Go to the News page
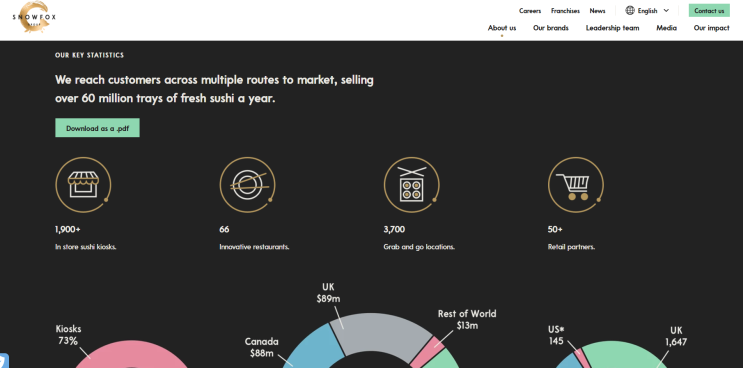743x368 pixels. 597,11
